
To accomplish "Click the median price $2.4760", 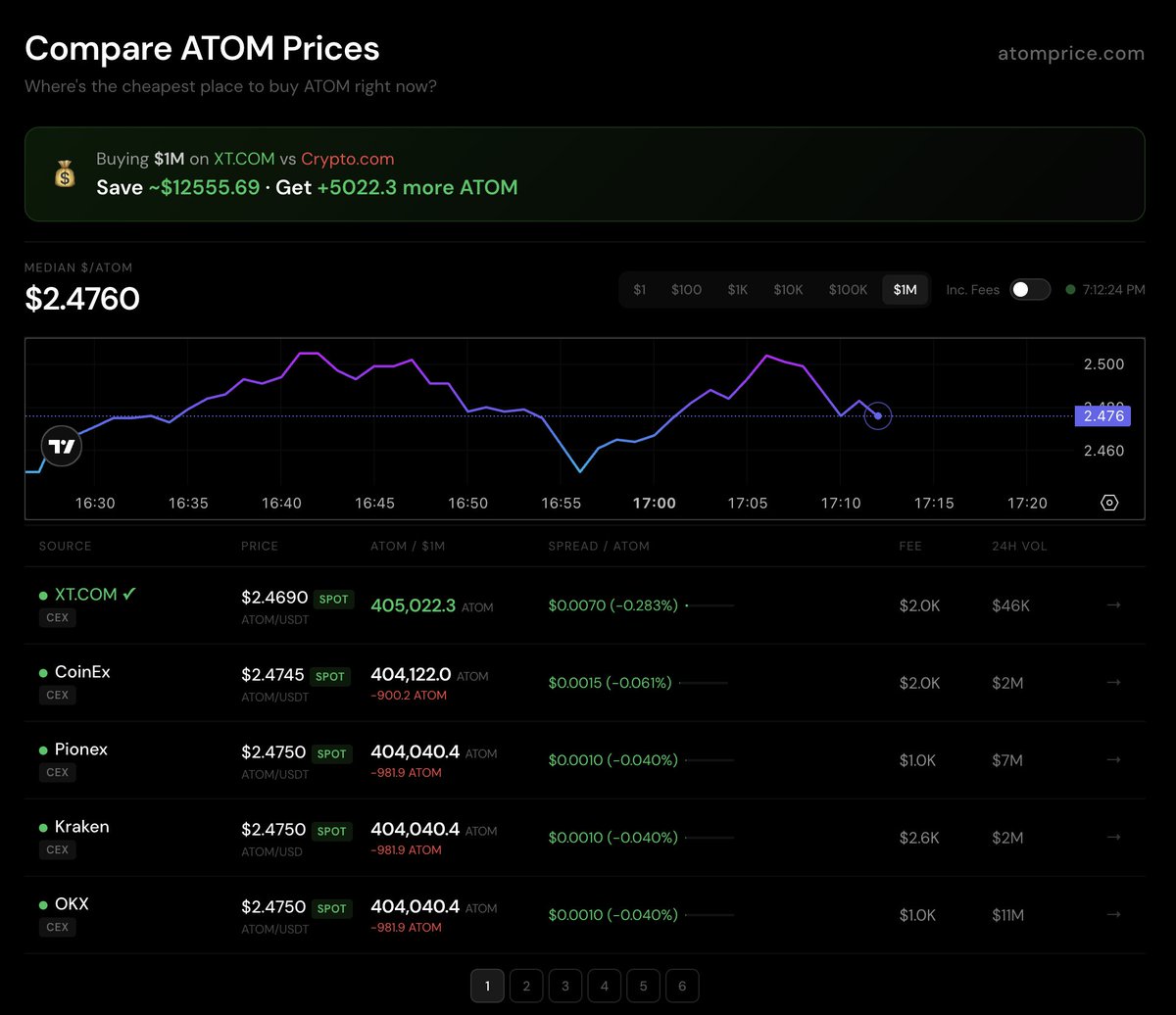I will (x=82, y=298).
